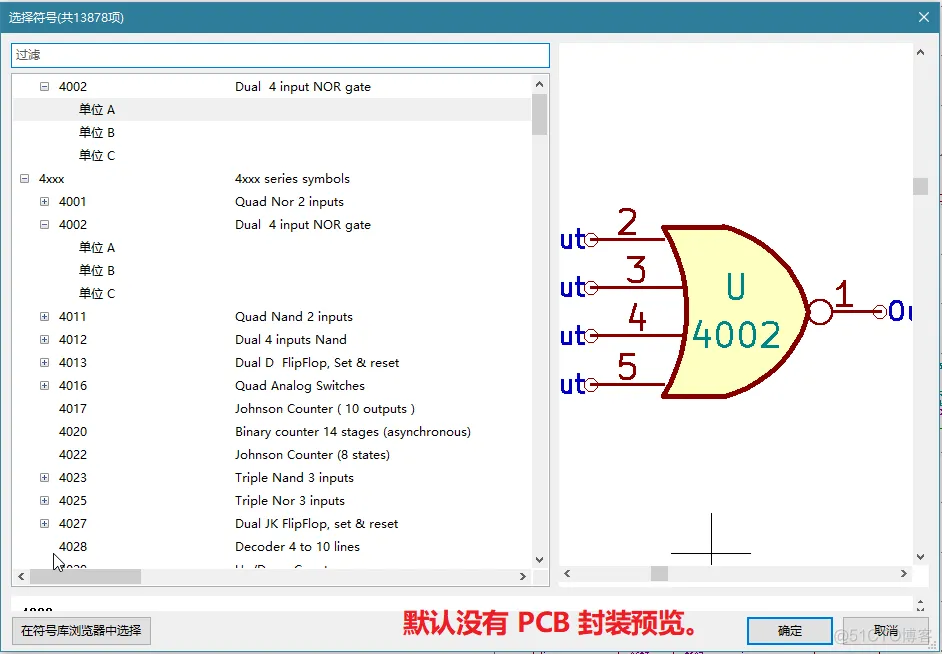Select 单位 B under the topmost 4002

coord(272,133)
